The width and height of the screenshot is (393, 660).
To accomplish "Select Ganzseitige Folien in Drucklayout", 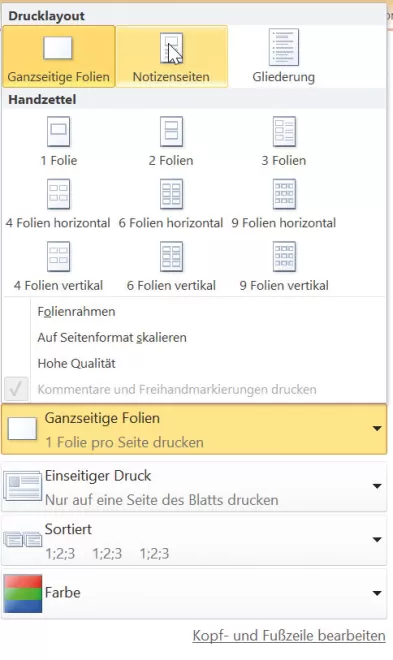I will (58, 56).
